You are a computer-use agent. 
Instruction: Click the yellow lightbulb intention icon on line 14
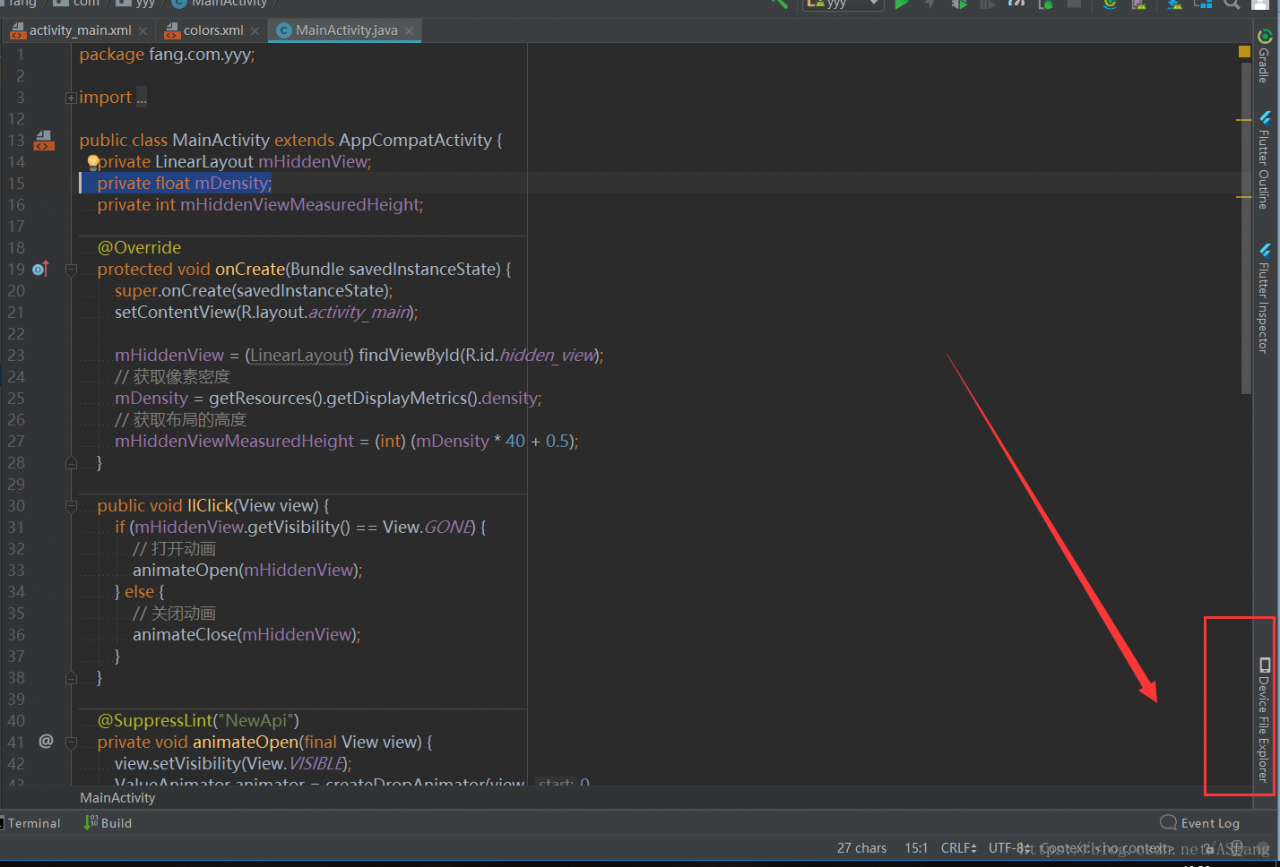pos(93,161)
